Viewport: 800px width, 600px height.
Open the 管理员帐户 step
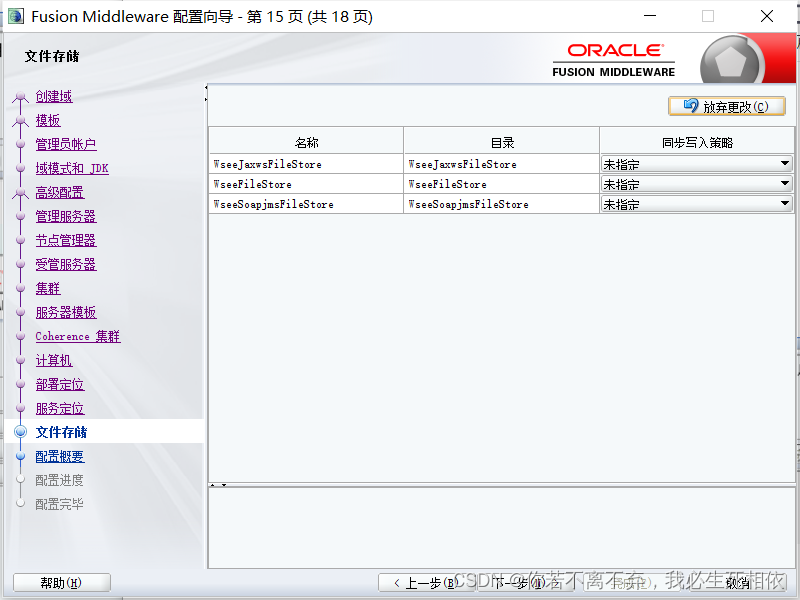click(66, 144)
